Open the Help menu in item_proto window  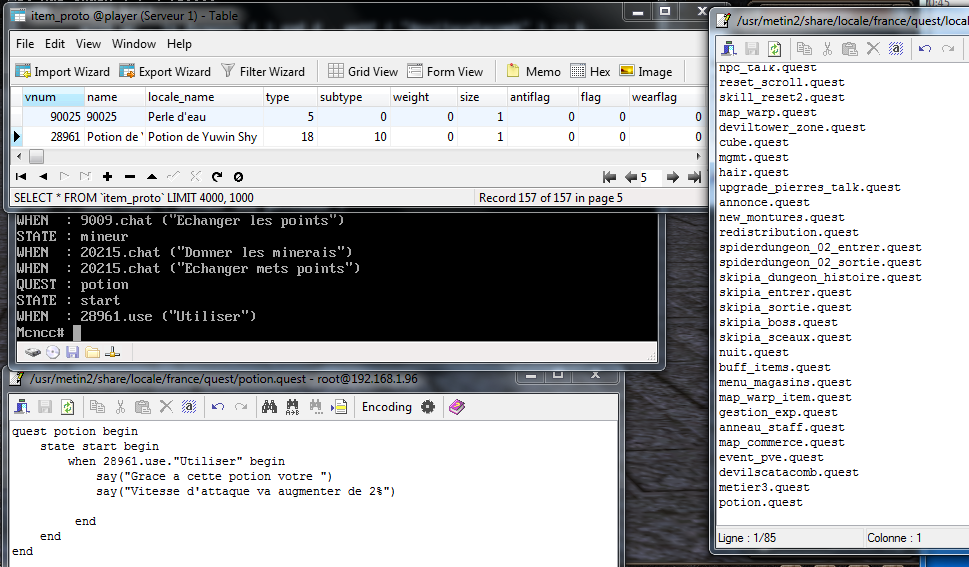click(179, 44)
